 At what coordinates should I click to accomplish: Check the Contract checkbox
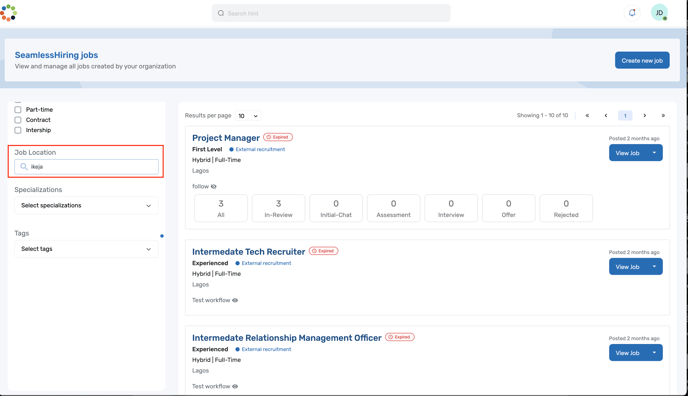click(18, 120)
